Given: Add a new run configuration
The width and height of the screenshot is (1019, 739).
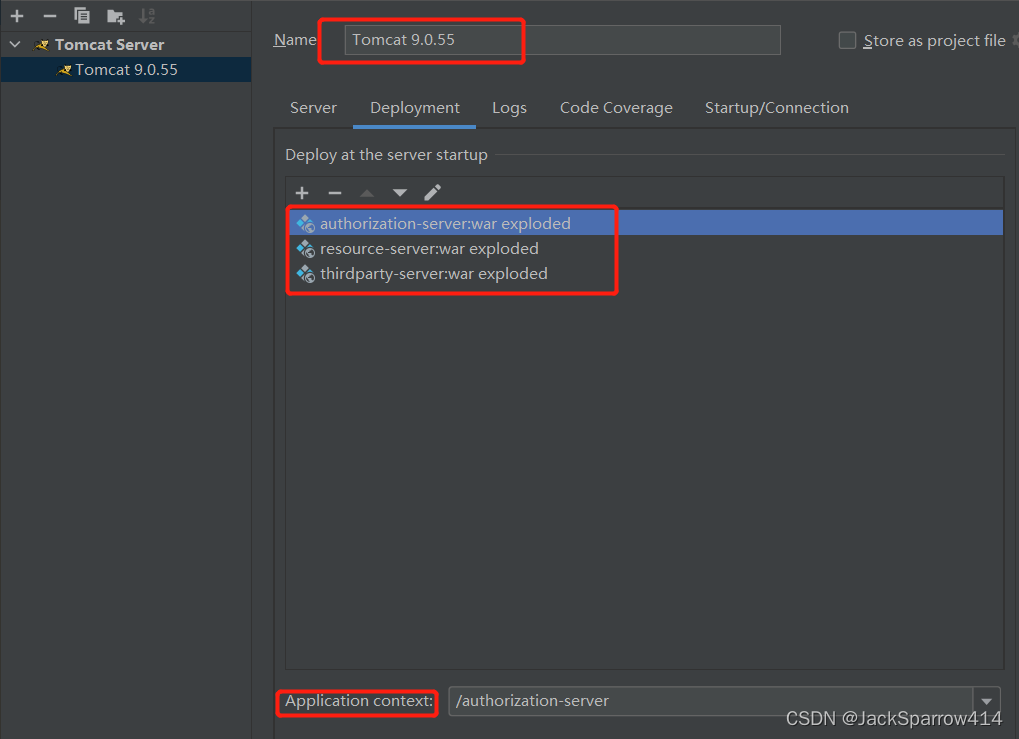Looking at the screenshot, I should click(17, 16).
